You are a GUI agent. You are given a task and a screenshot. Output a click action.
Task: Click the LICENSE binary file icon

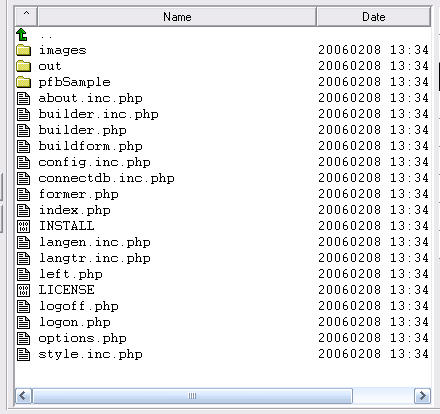coord(23,290)
